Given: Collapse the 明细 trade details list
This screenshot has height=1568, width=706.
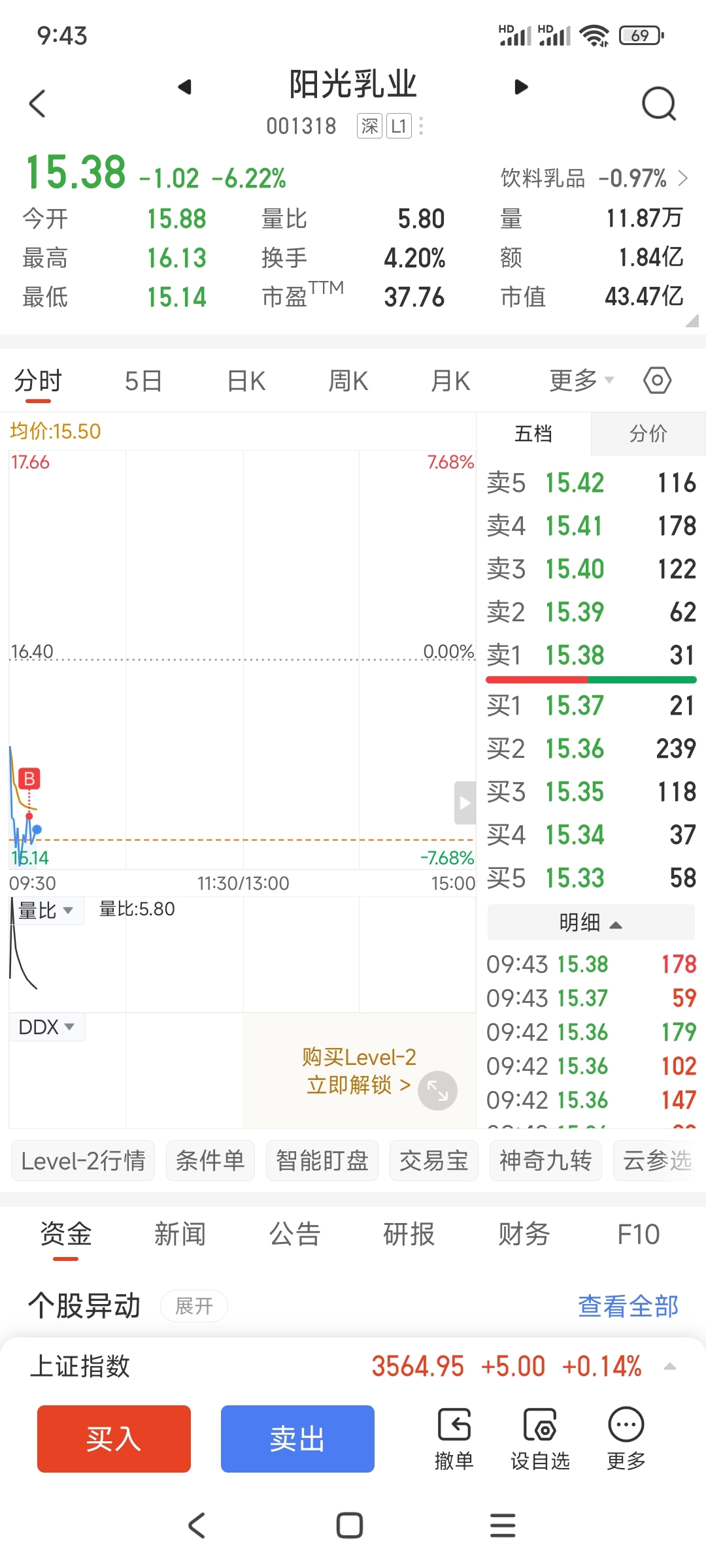Looking at the screenshot, I should (x=590, y=923).
